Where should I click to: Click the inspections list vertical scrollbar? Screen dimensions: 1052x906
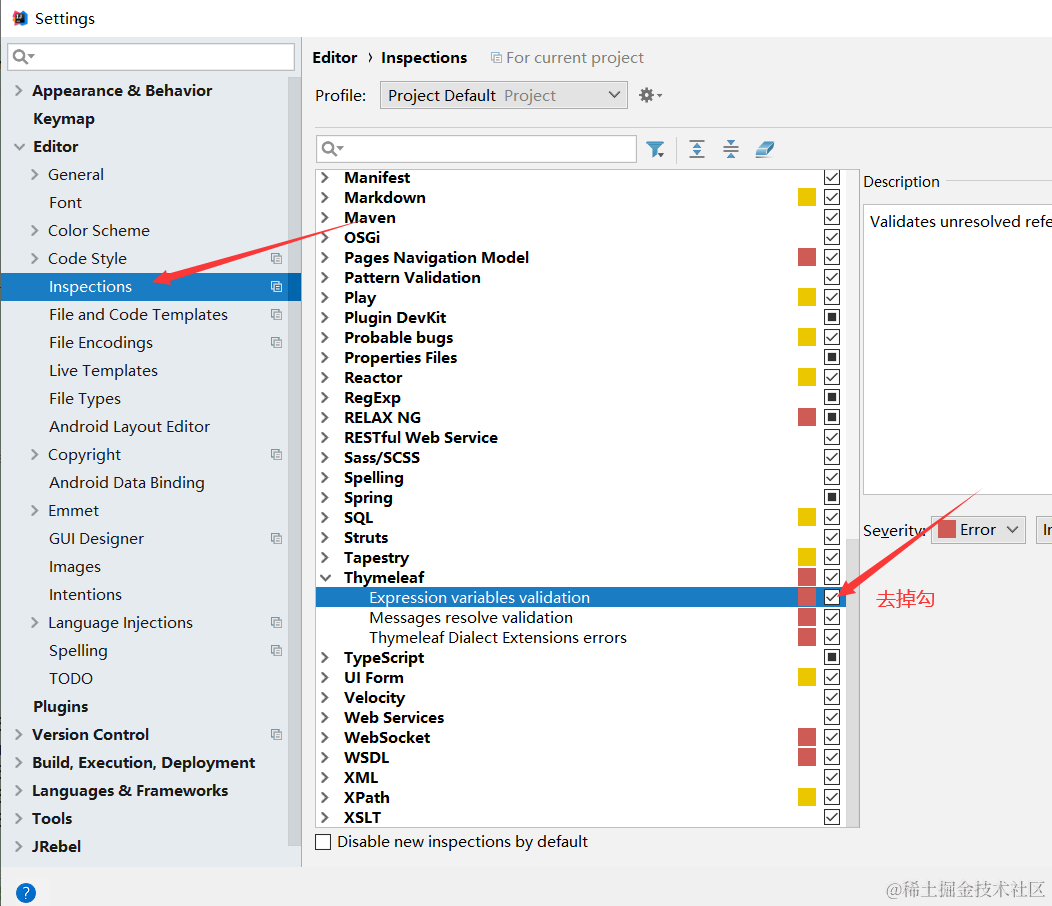coord(853,682)
